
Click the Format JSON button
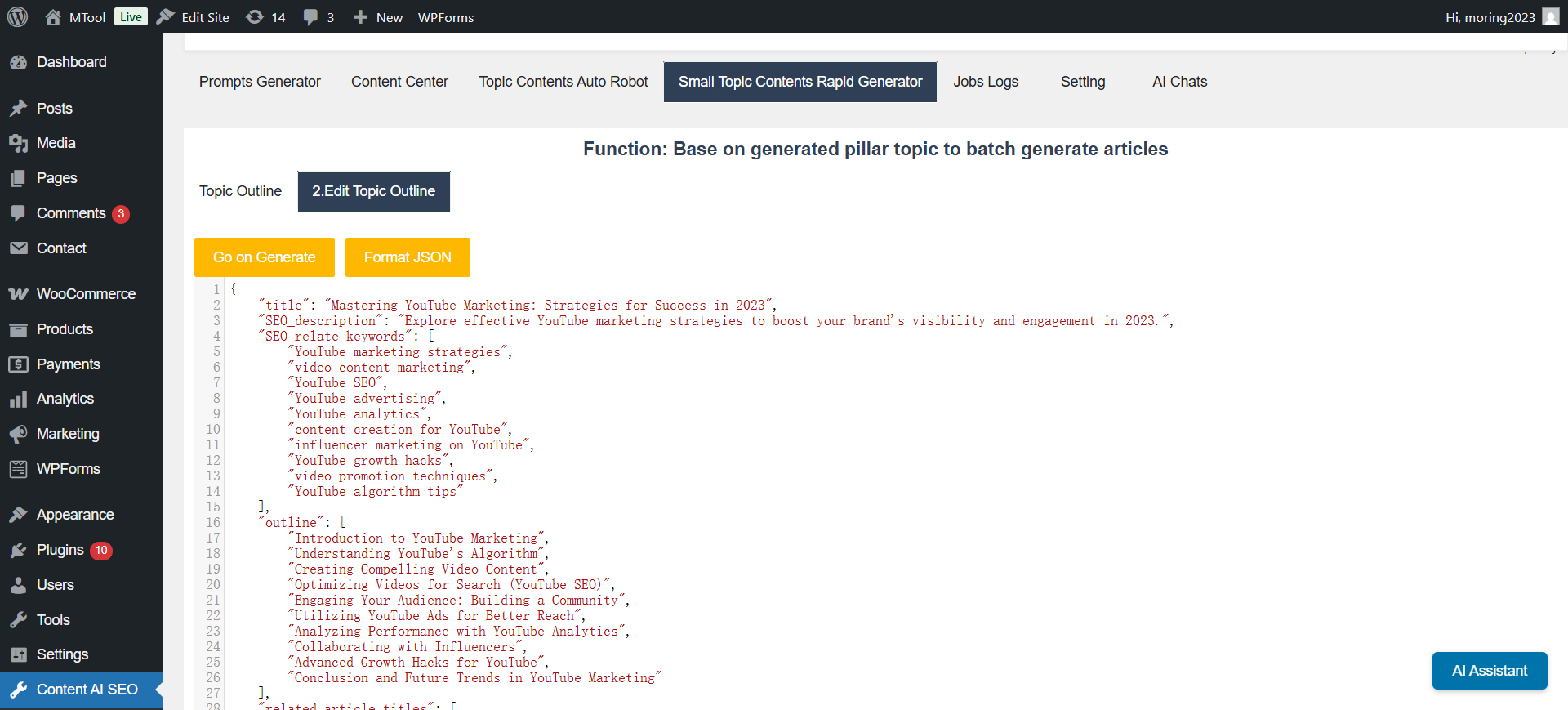(x=408, y=257)
